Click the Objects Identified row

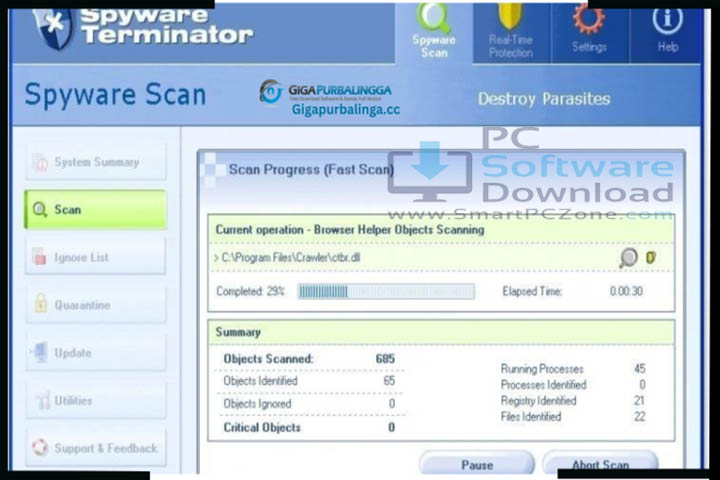pos(309,381)
